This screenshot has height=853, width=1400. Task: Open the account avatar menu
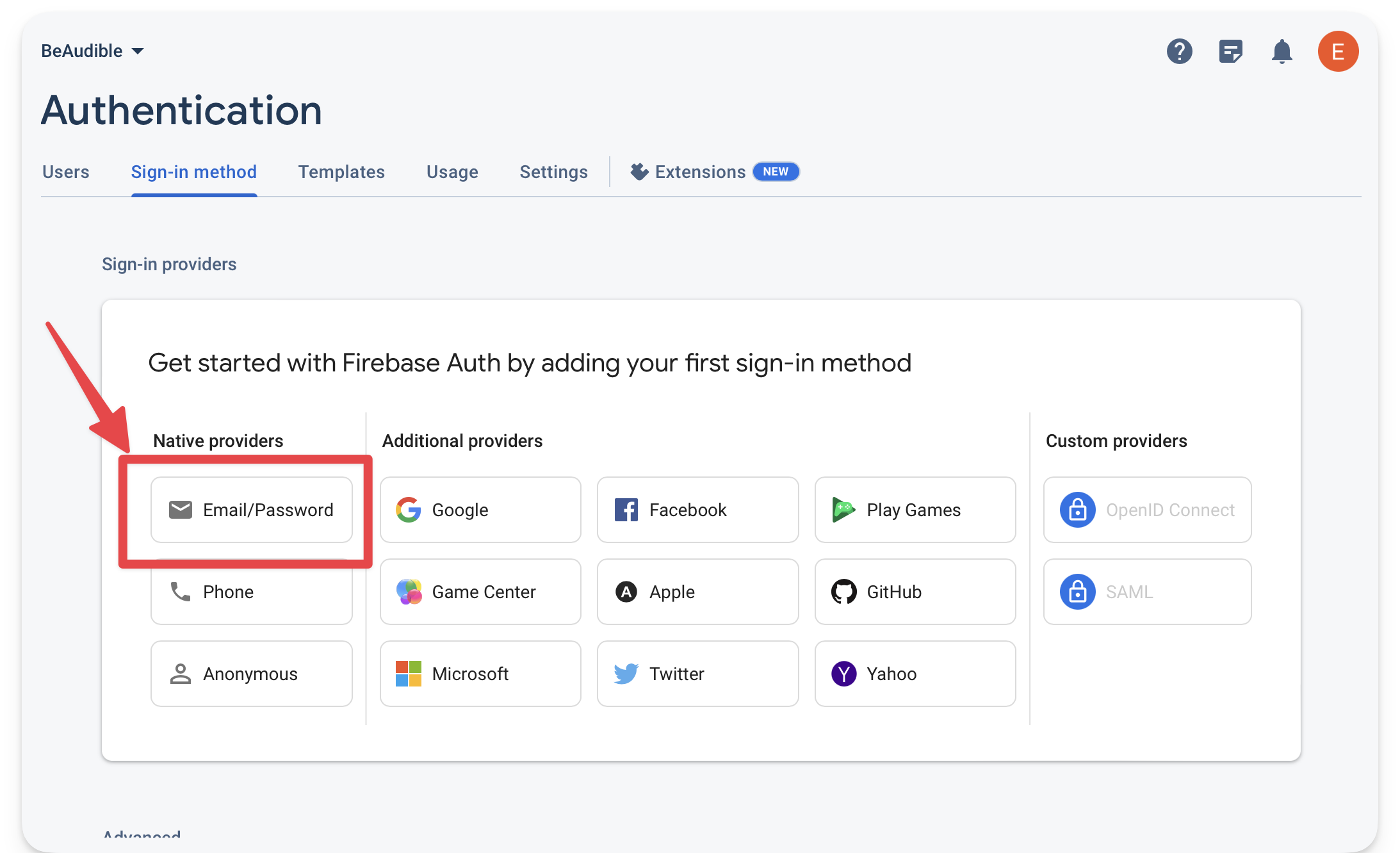pos(1338,51)
